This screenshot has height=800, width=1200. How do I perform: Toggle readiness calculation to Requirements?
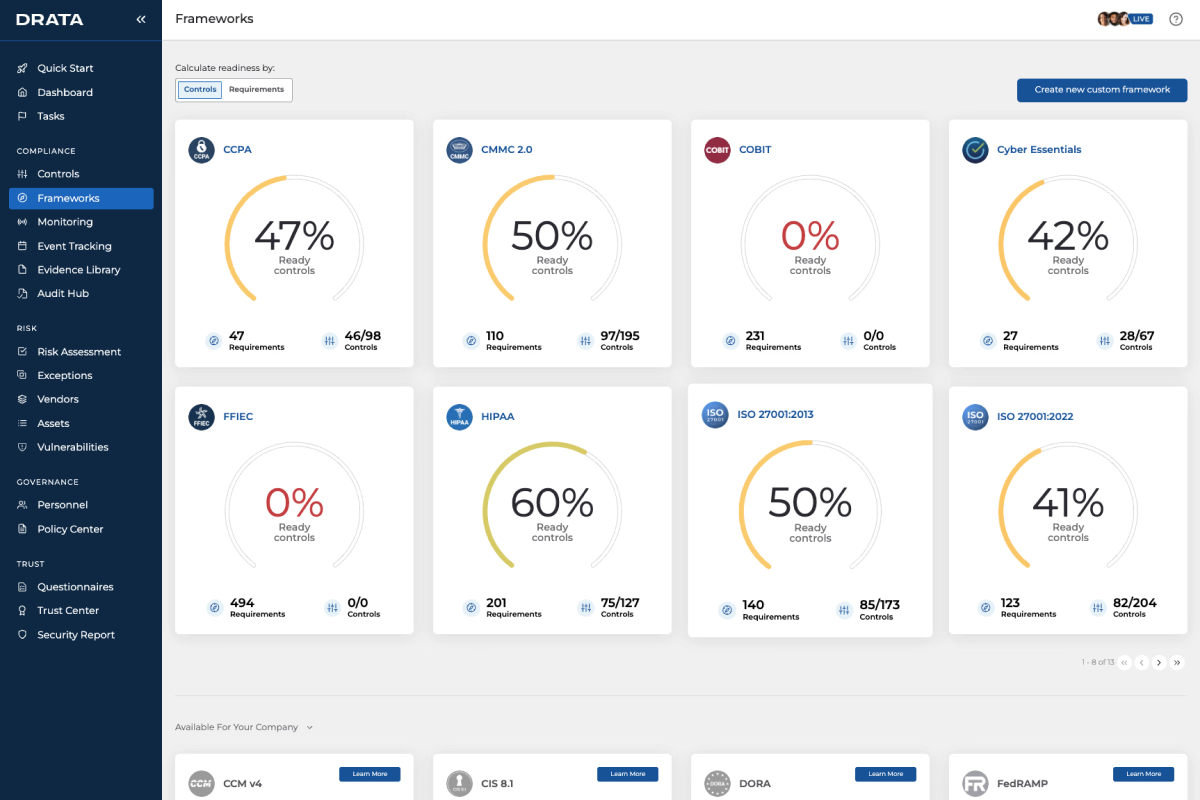pyautogui.click(x=256, y=90)
